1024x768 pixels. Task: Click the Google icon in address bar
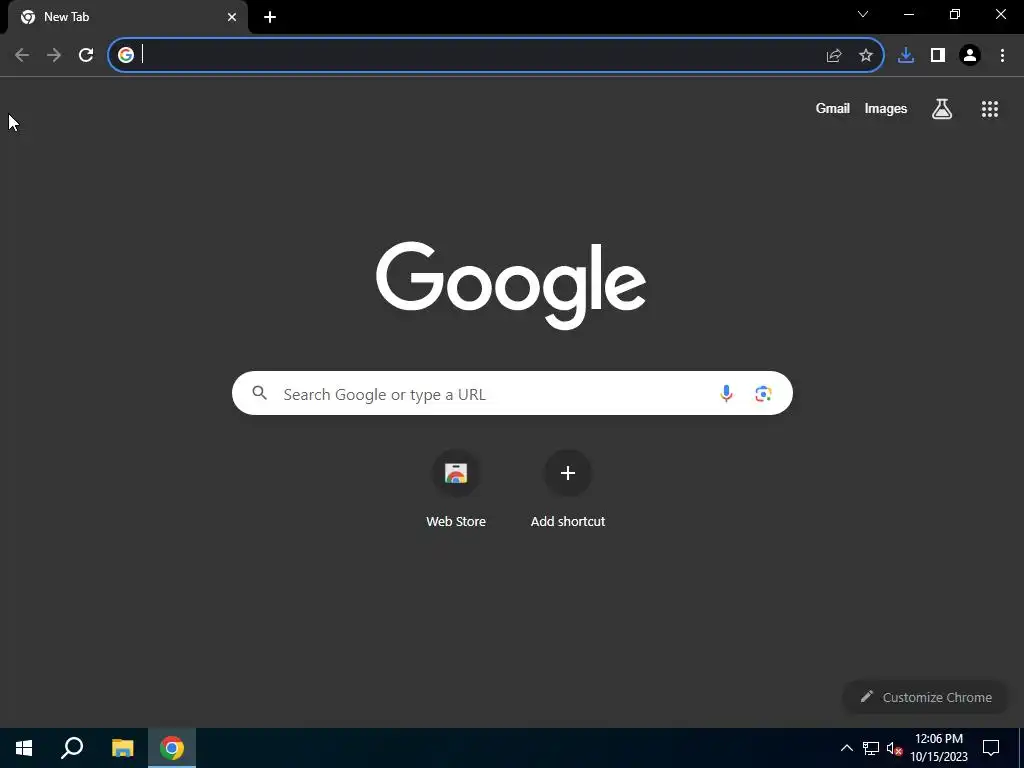[x=126, y=55]
